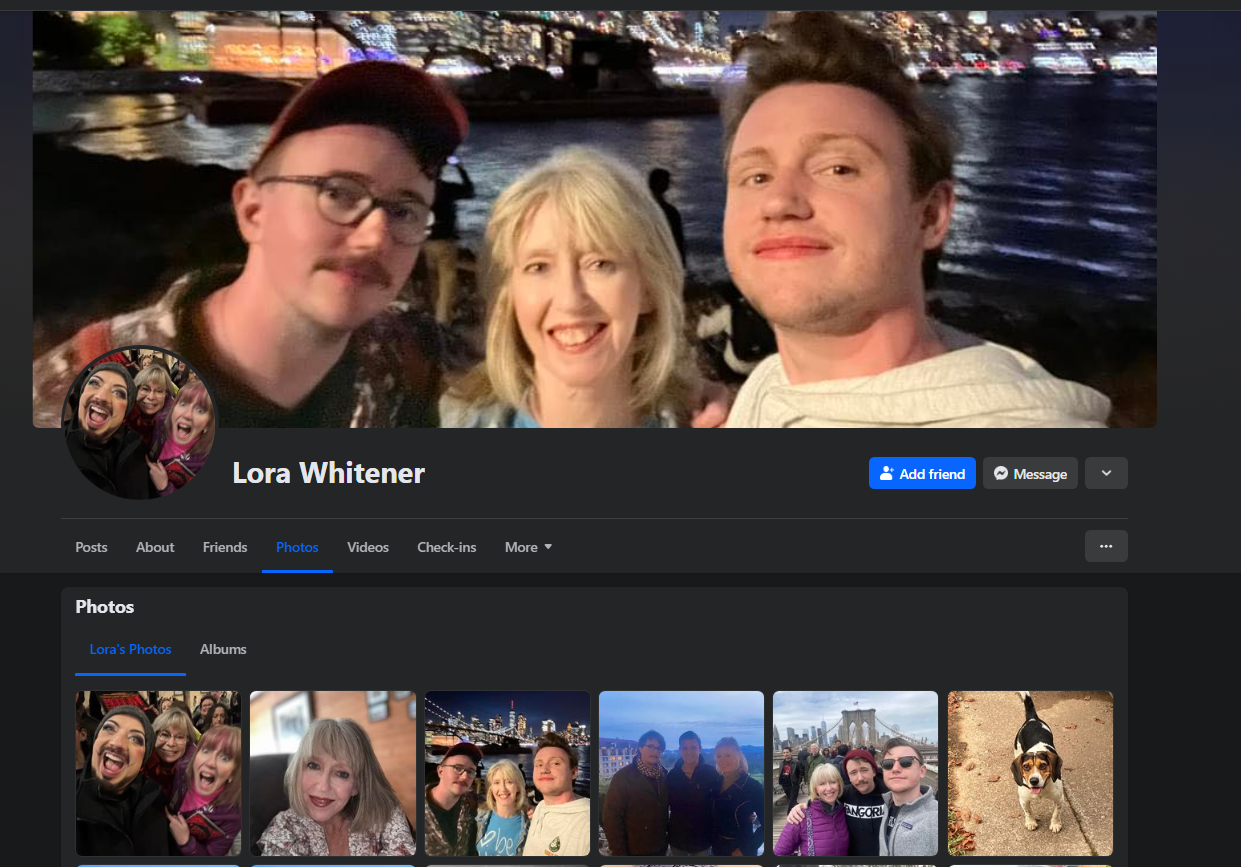The width and height of the screenshot is (1241, 867).
Task: Open the three-dots profile options menu
Action: pos(1106,546)
